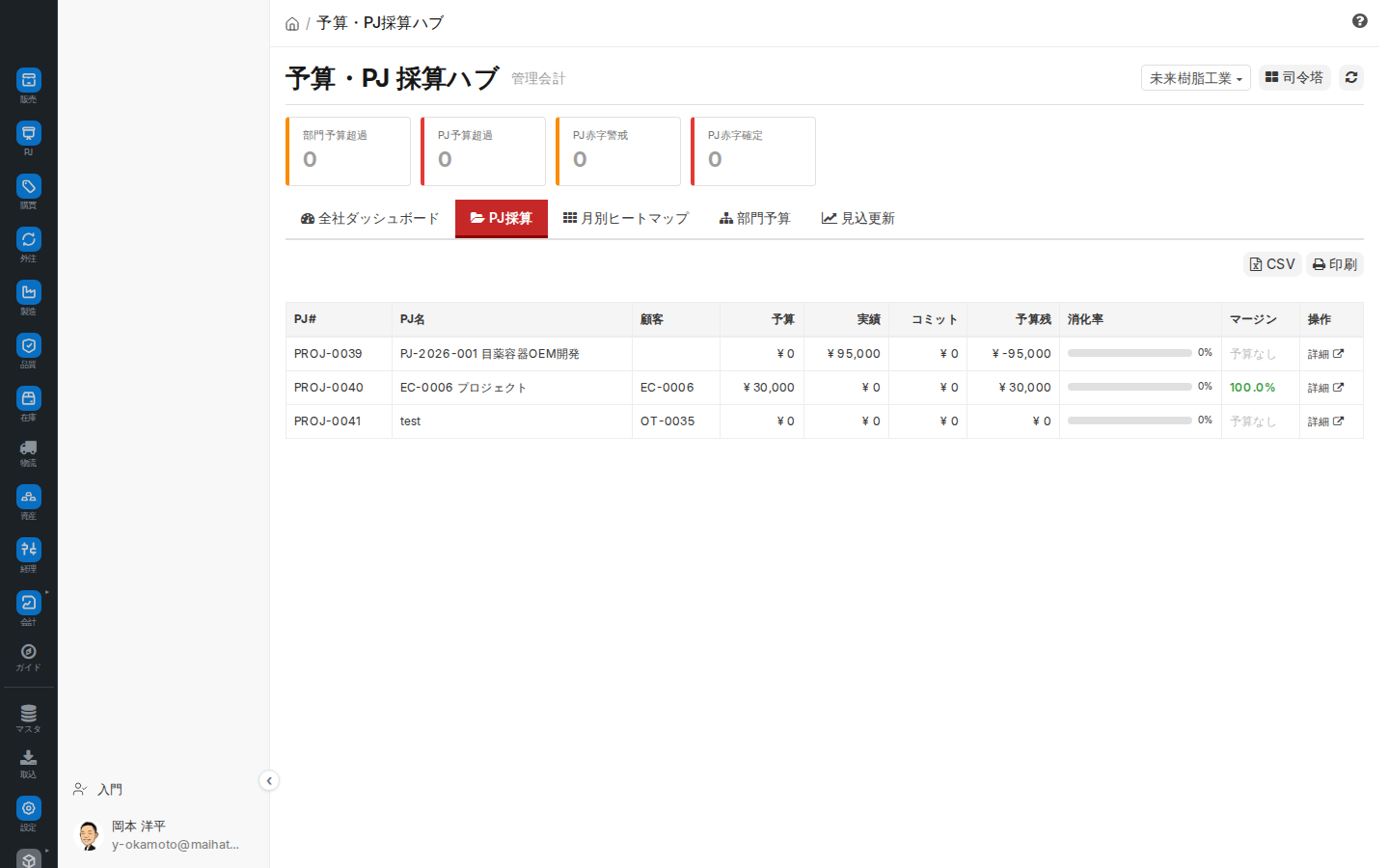Open the 経理 accounting module icon

tap(29, 550)
